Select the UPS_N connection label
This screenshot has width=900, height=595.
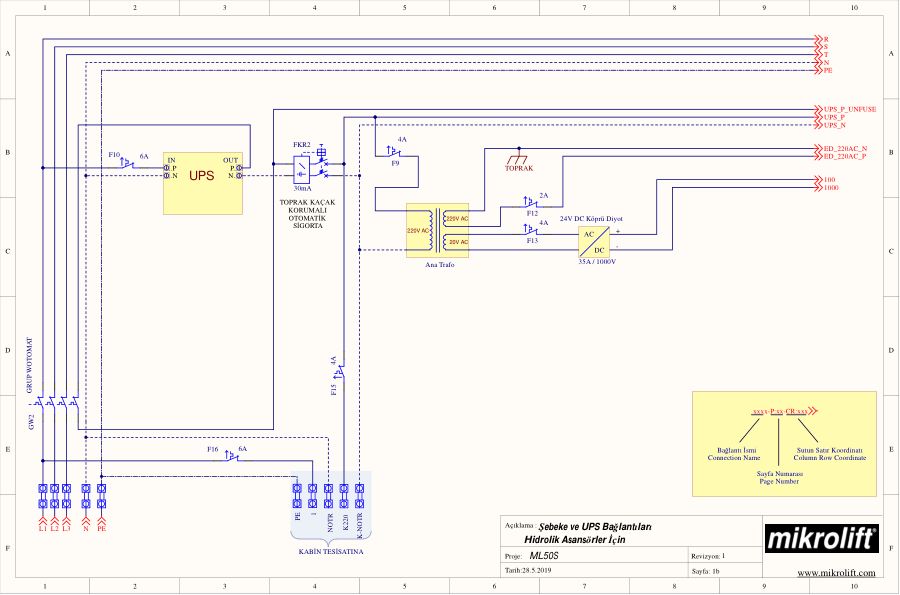tap(835, 125)
